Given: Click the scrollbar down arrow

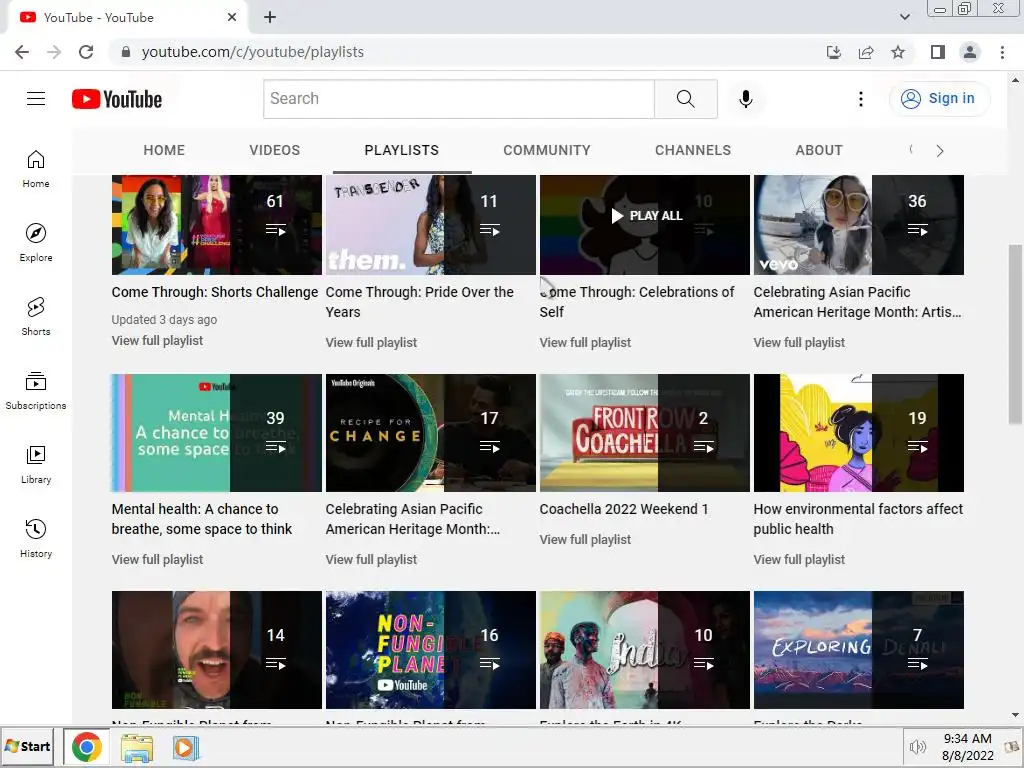Looking at the screenshot, I should tap(1015, 716).
